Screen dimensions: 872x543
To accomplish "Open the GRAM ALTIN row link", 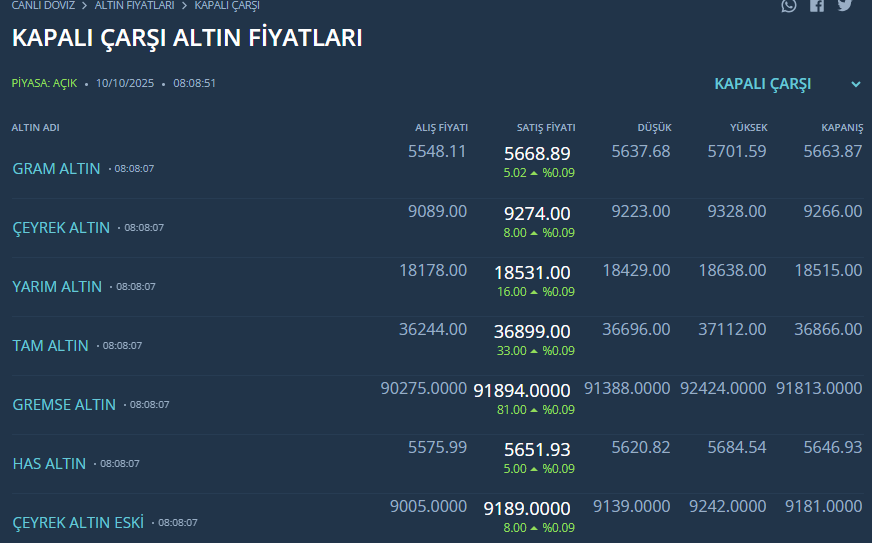I will click(x=56, y=169).
